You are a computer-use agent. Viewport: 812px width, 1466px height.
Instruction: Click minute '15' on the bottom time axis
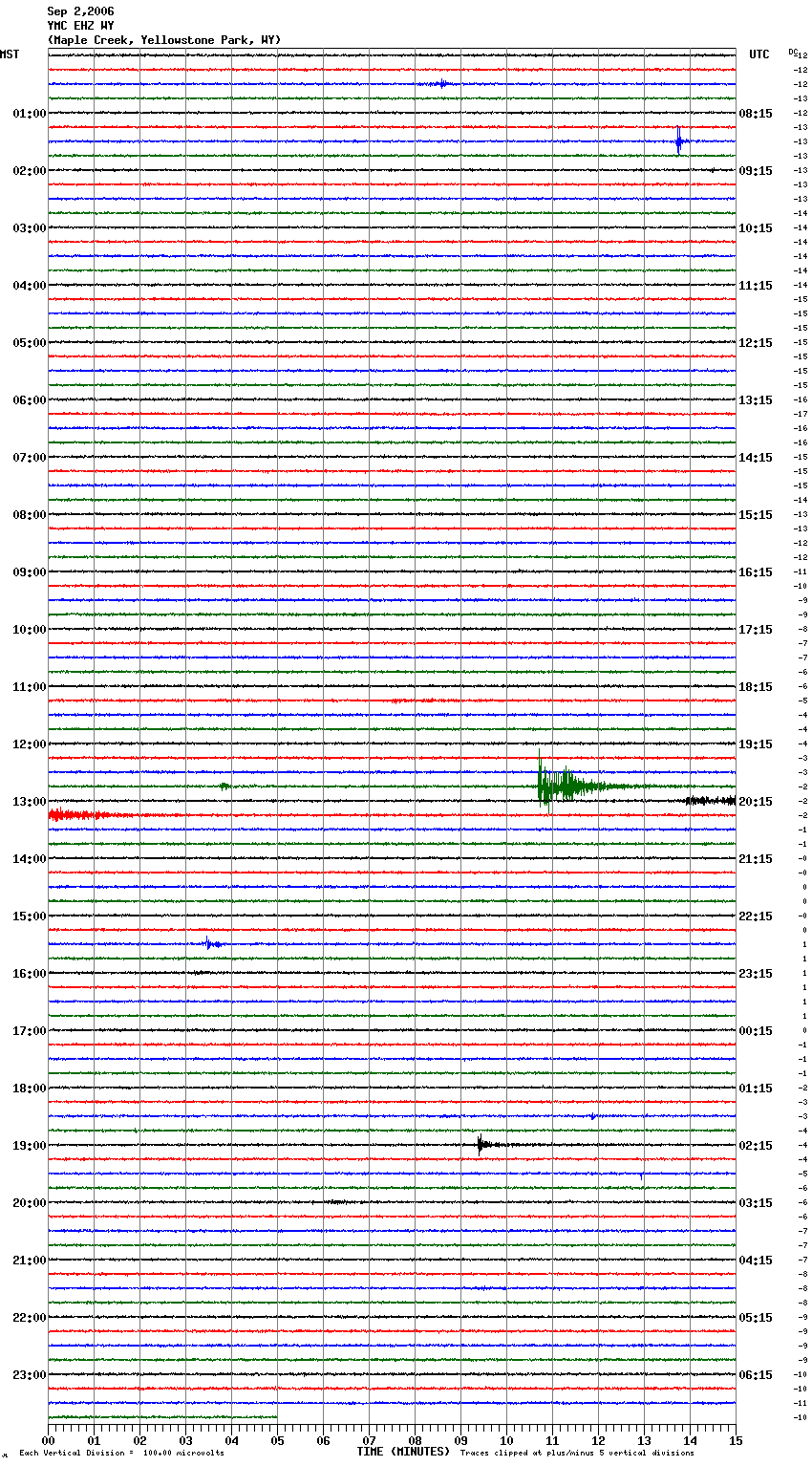click(x=736, y=1440)
